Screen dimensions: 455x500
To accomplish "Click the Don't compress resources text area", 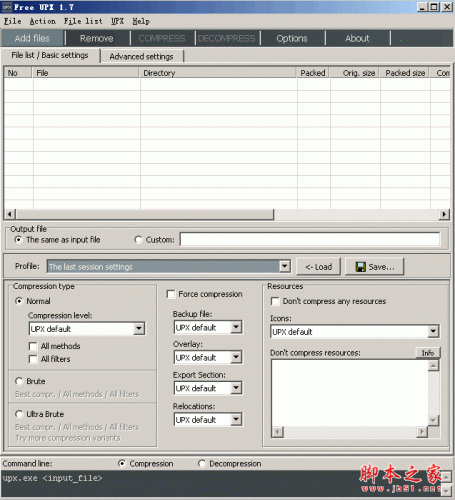I will point(350,393).
